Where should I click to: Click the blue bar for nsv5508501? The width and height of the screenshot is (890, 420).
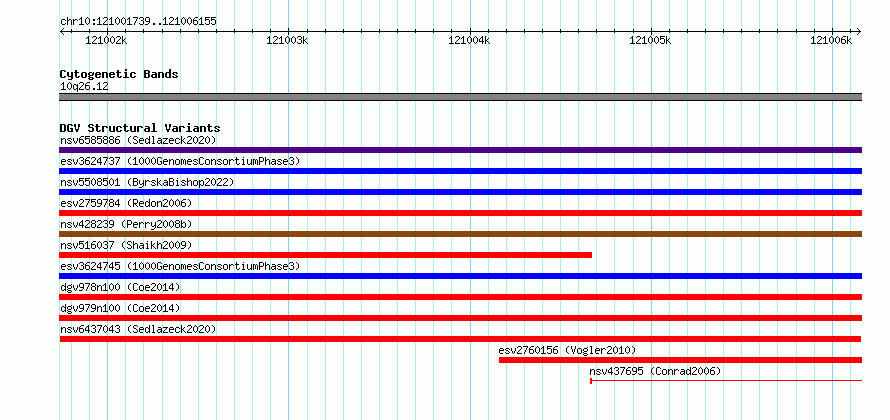(460, 192)
